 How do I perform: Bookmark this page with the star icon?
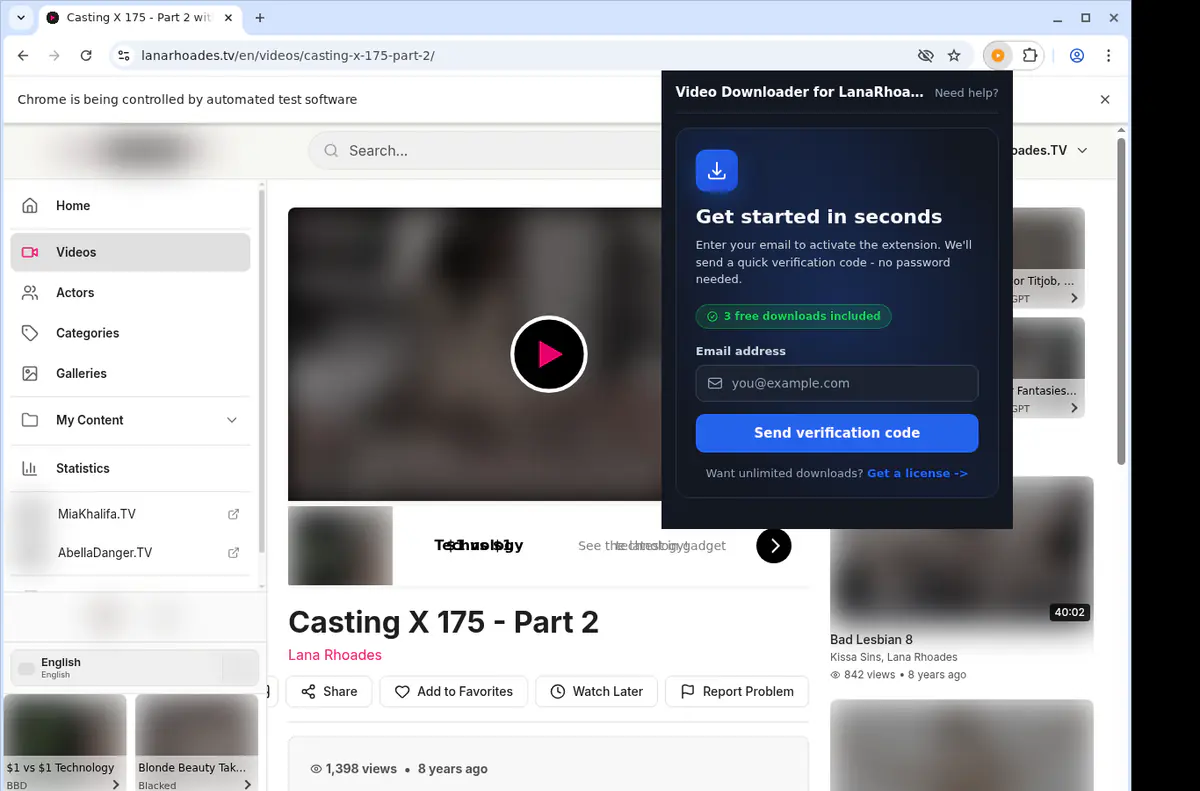[954, 56]
